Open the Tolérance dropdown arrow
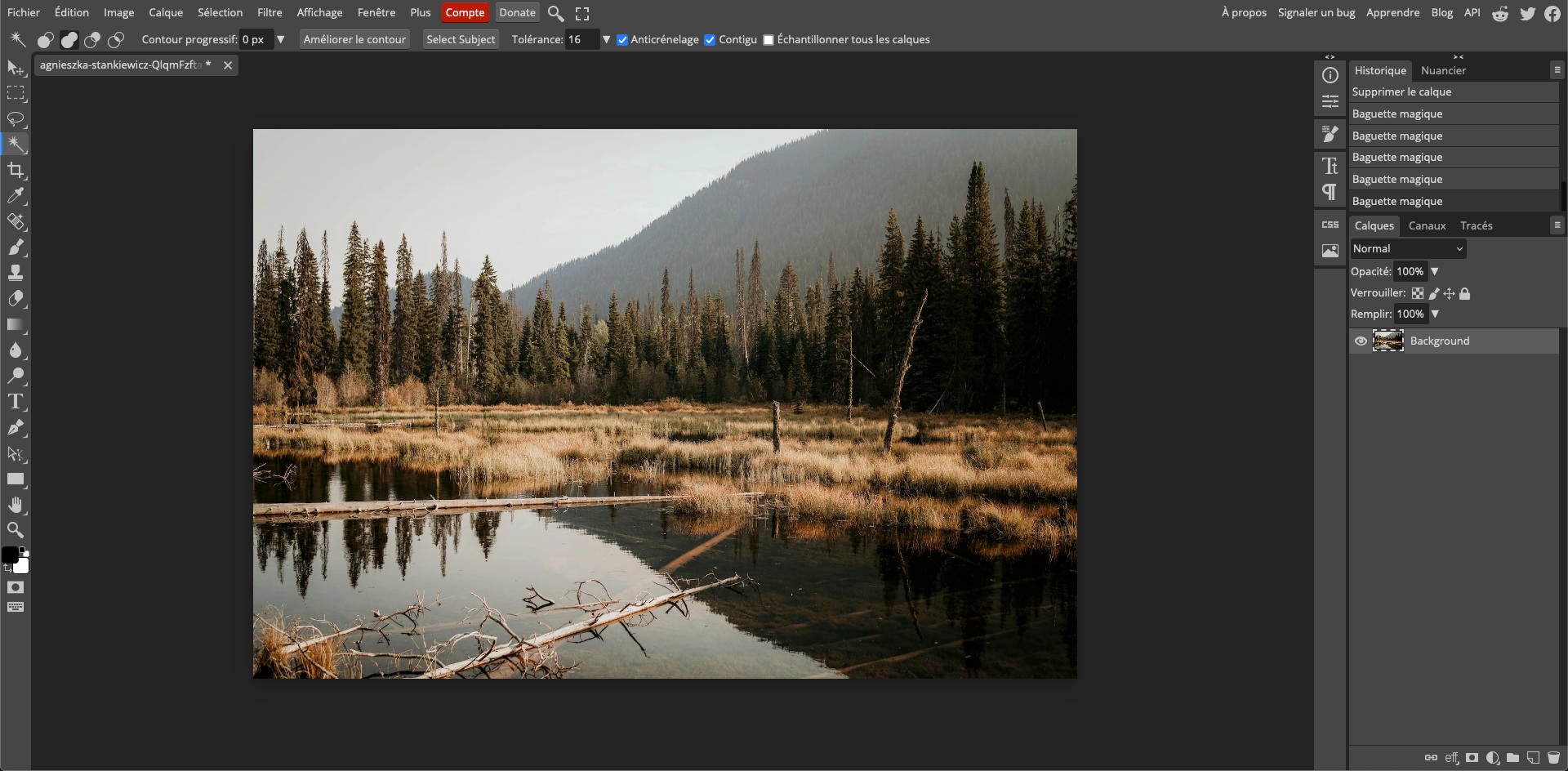 click(606, 39)
